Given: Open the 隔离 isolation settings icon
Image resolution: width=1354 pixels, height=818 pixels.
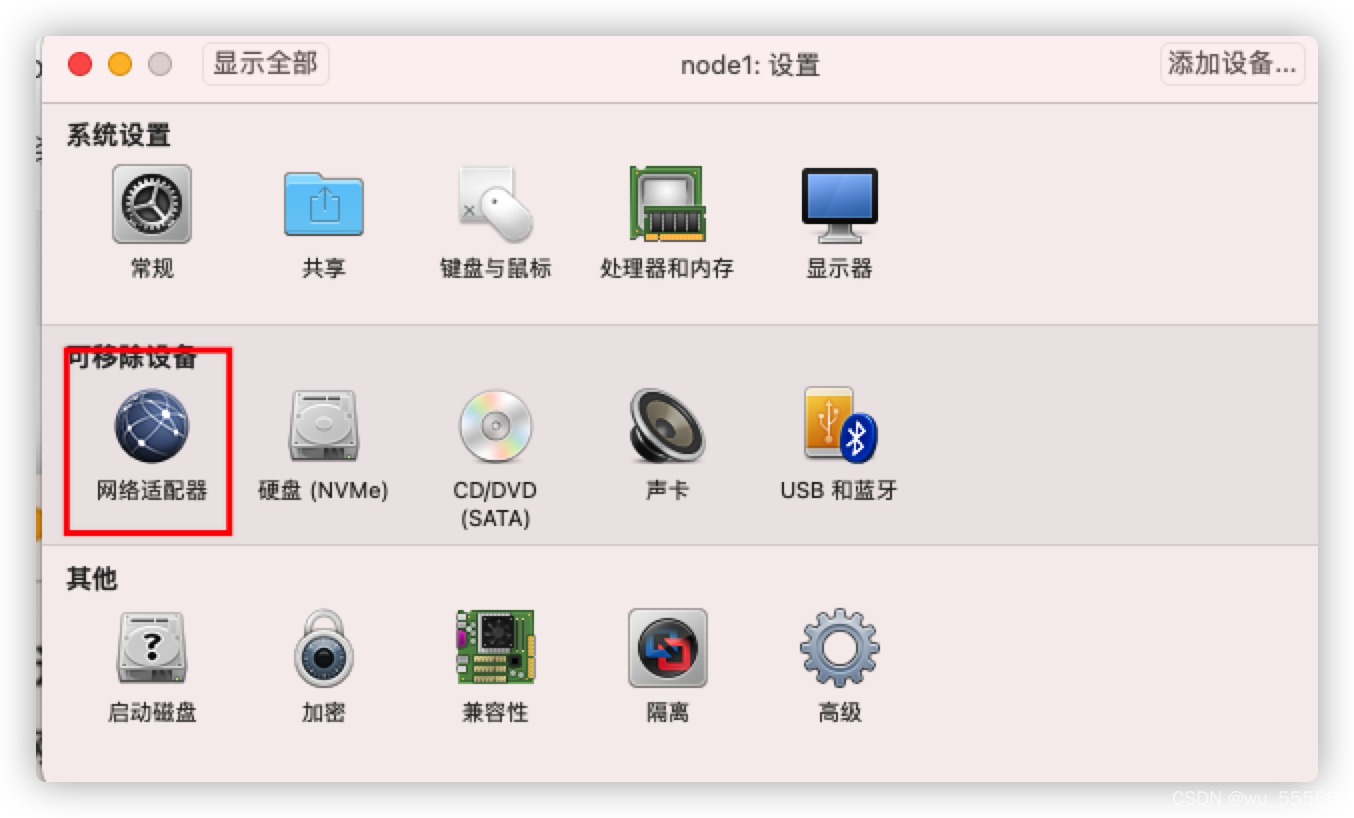Looking at the screenshot, I should (667, 648).
